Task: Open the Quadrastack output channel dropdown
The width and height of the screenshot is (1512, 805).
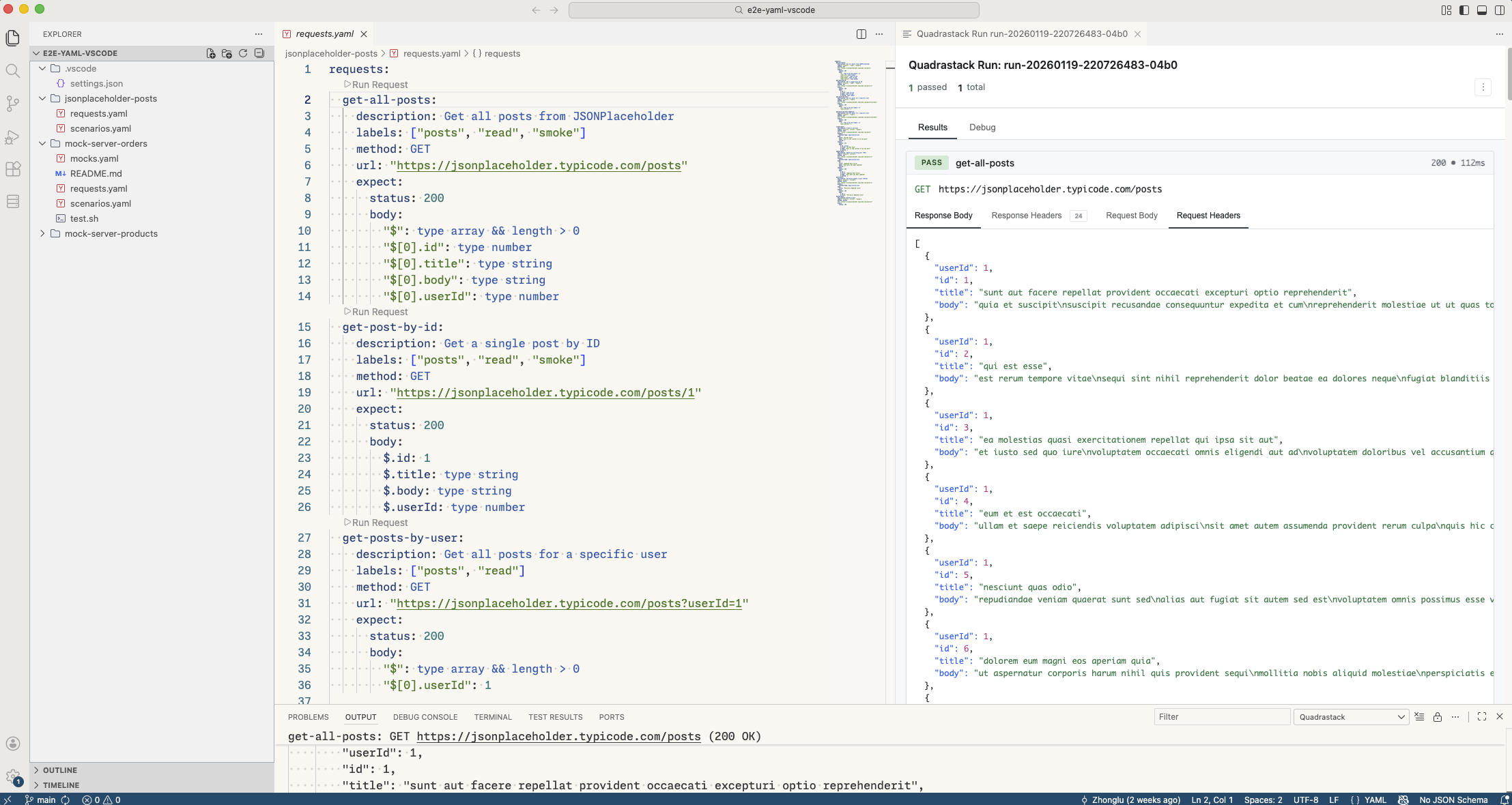Action: tap(1350, 717)
